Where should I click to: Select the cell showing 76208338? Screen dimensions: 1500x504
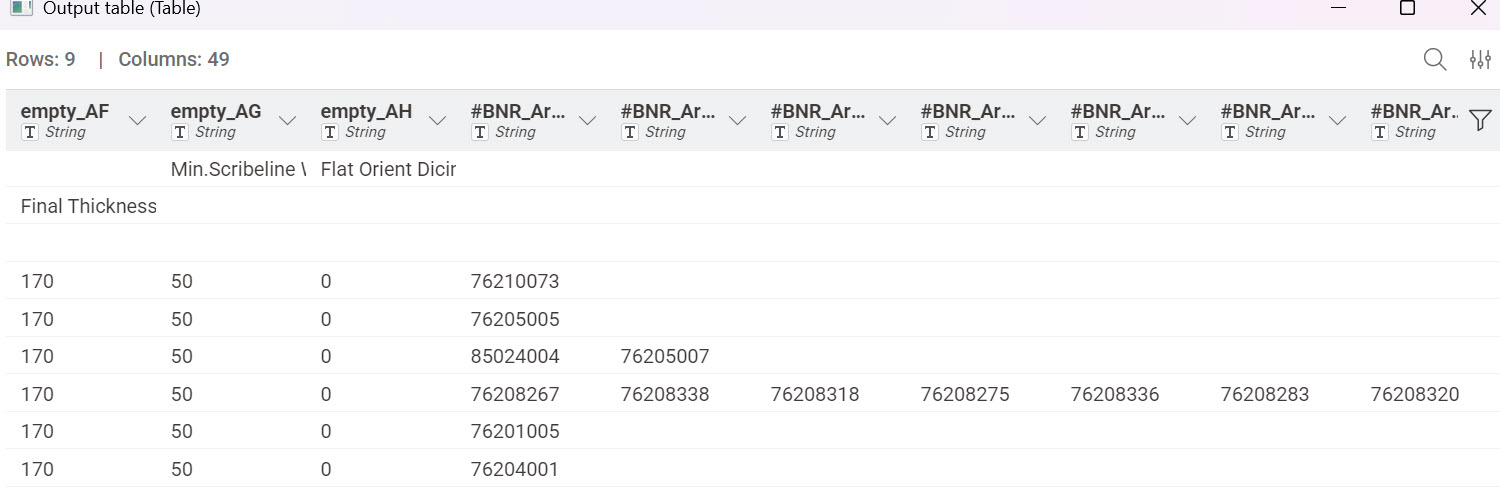[x=664, y=394]
